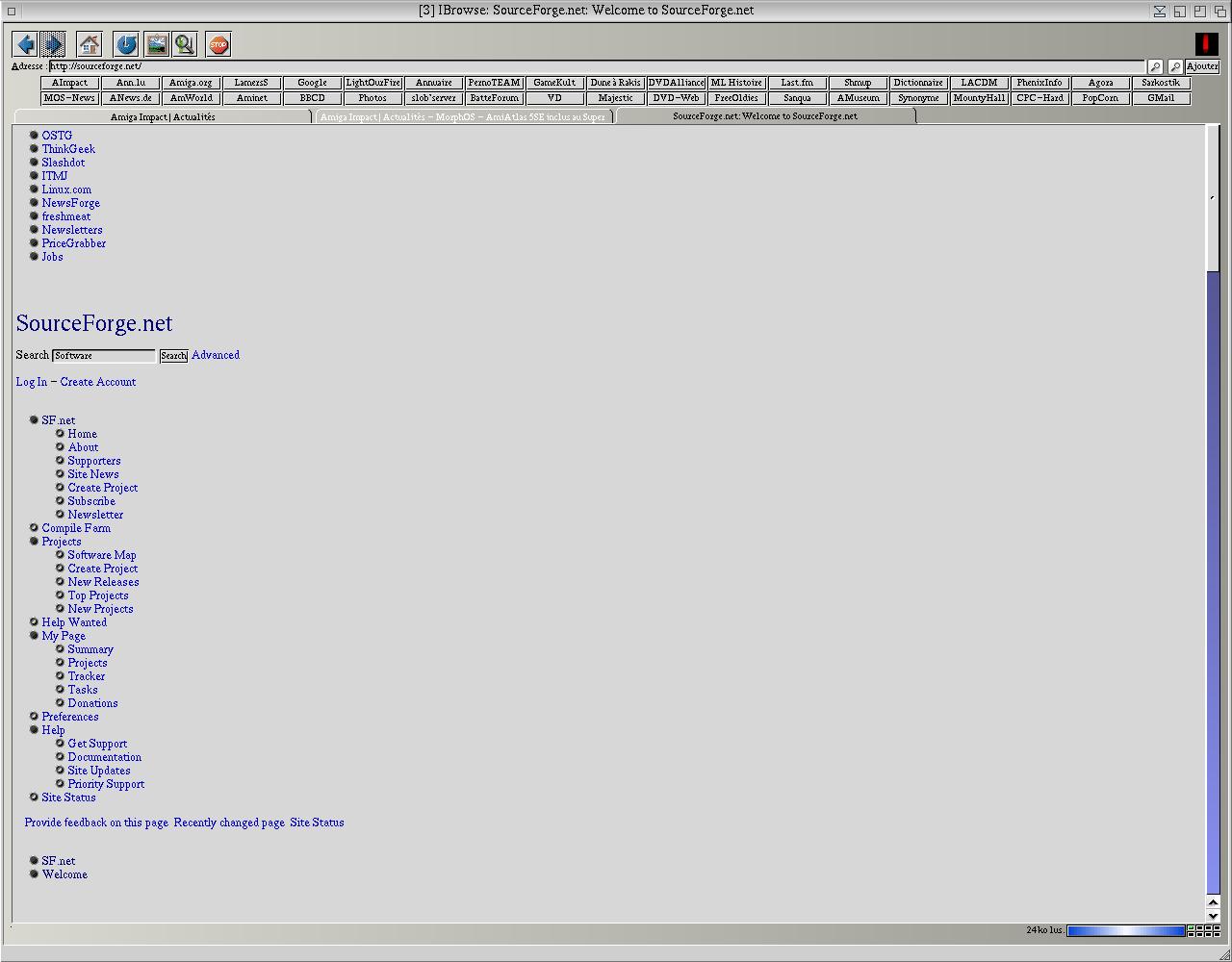
Task: Click the magnifier find toolbar icon
Action: tap(185, 44)
